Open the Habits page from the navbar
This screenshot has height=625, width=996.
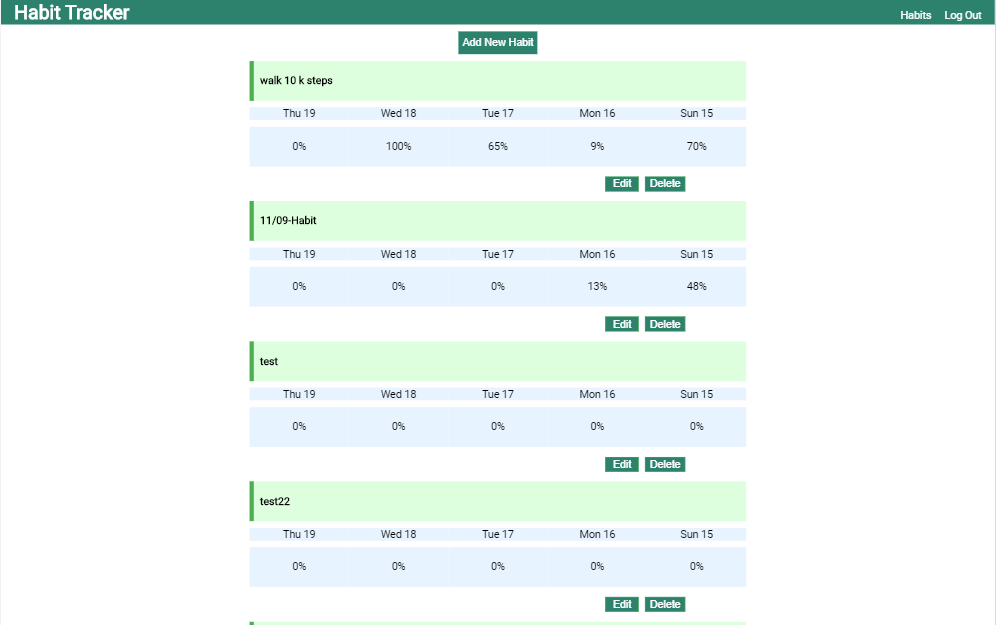[x=915, y=15]
